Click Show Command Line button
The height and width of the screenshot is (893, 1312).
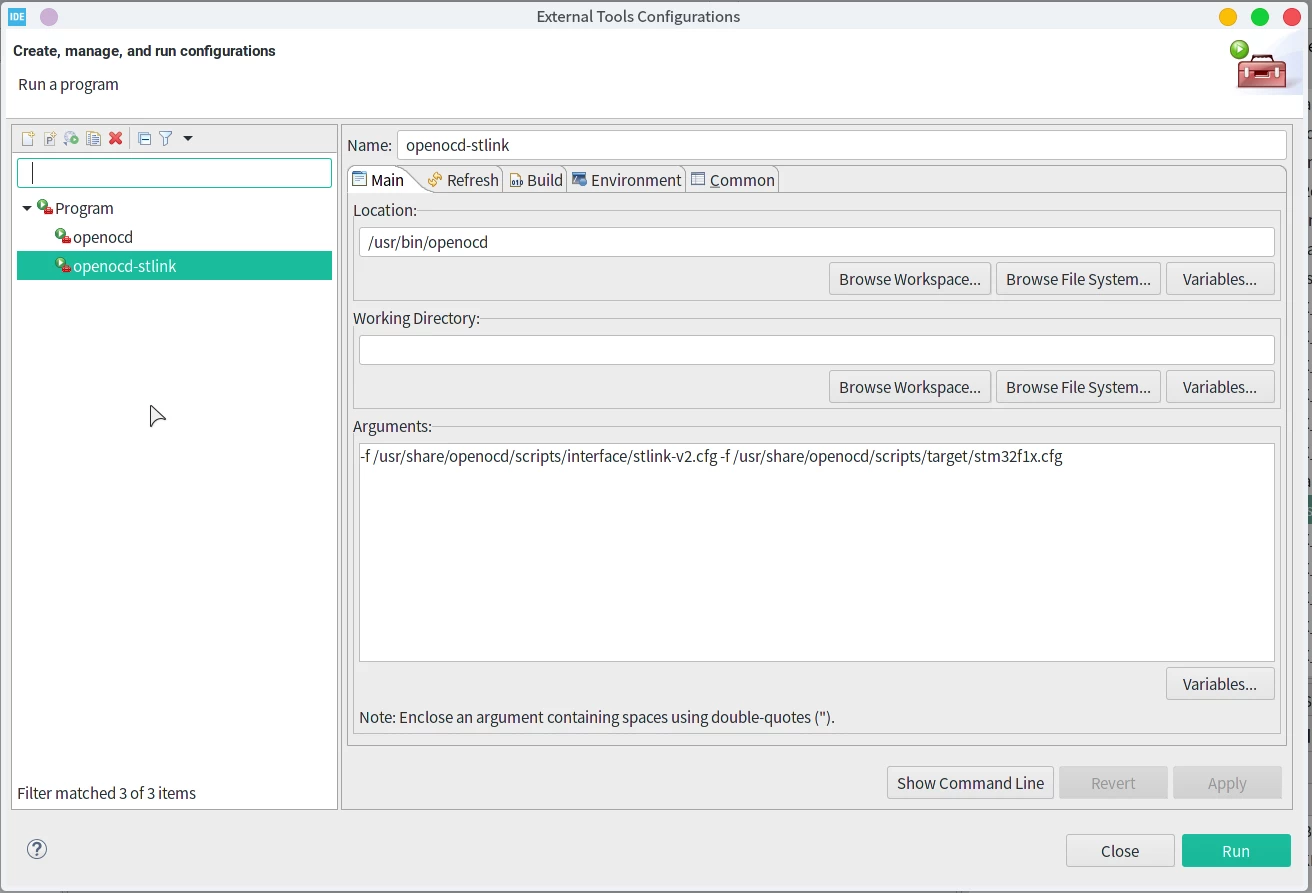coord(970,783)
